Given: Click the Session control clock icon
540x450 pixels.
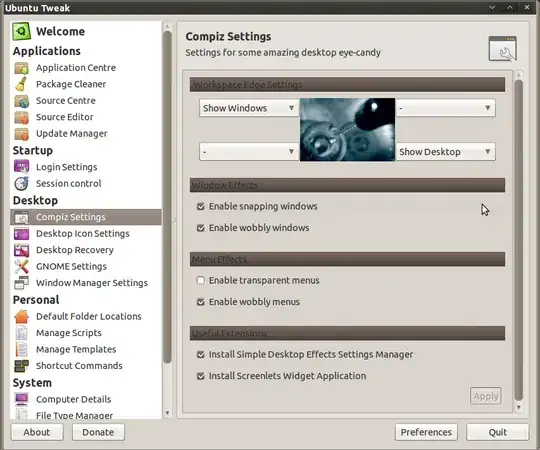Looking at the screenshot, I should point(21,184).
